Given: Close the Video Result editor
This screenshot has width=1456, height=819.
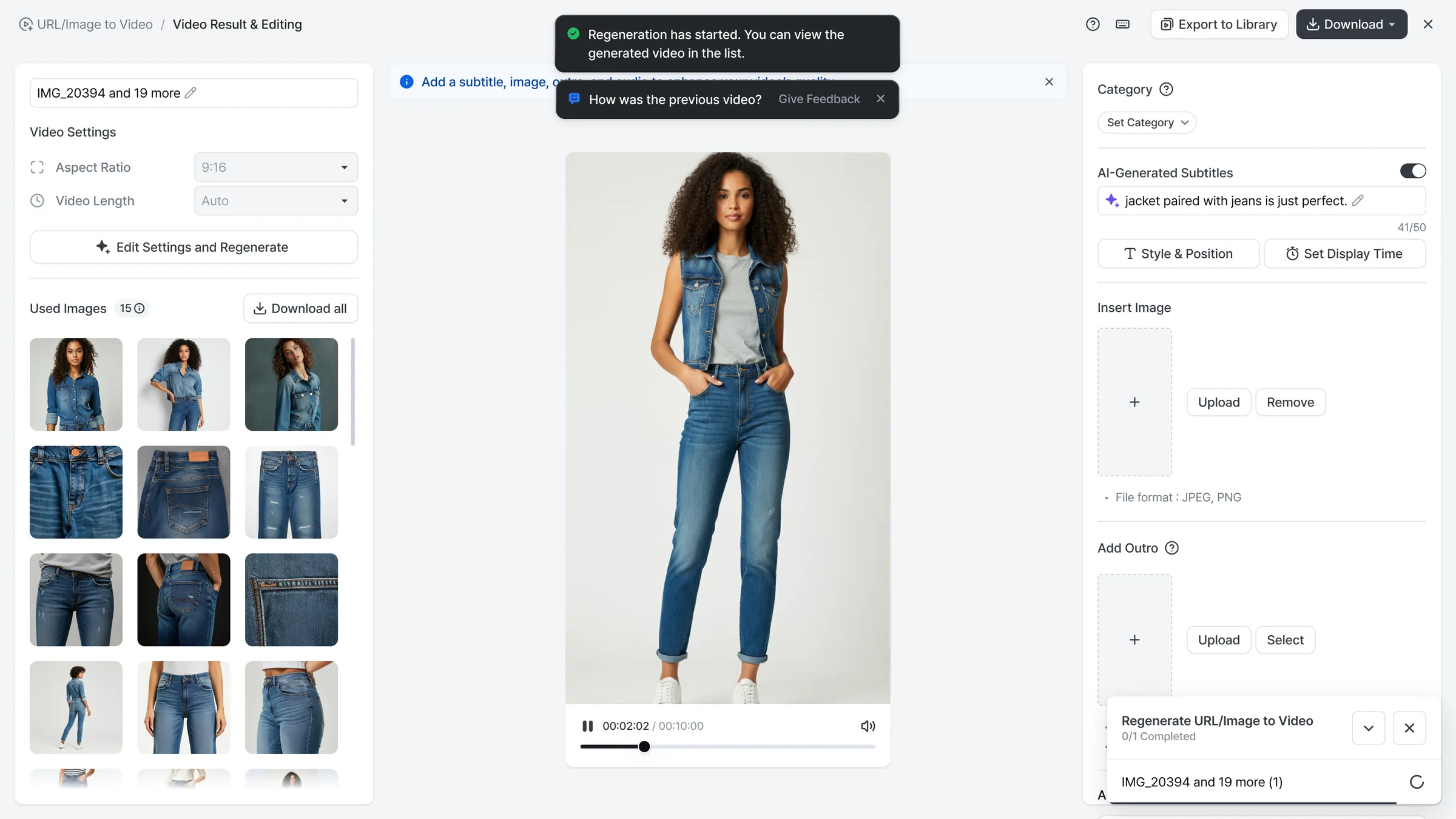Looking at the screenshot, I should click(x=1428, y=24).
